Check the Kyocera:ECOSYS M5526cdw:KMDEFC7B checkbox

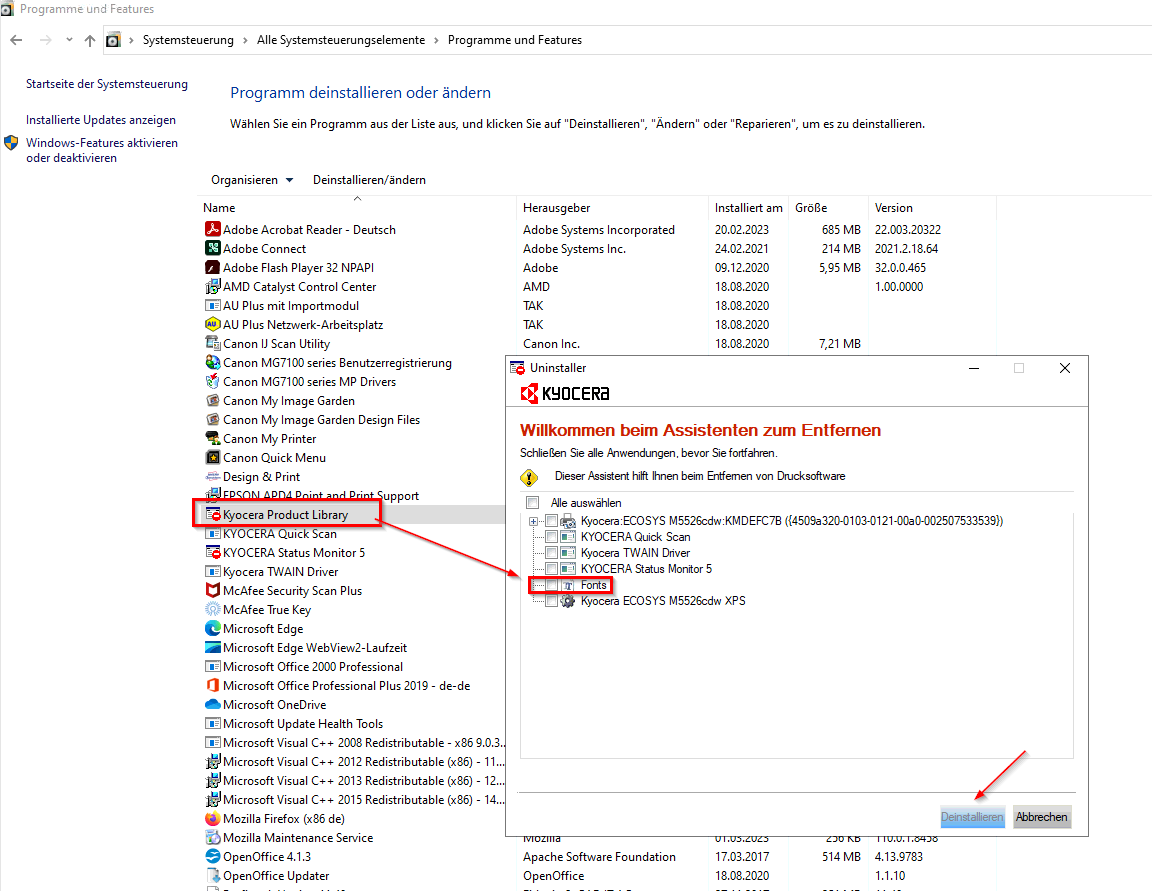point(551,521)
